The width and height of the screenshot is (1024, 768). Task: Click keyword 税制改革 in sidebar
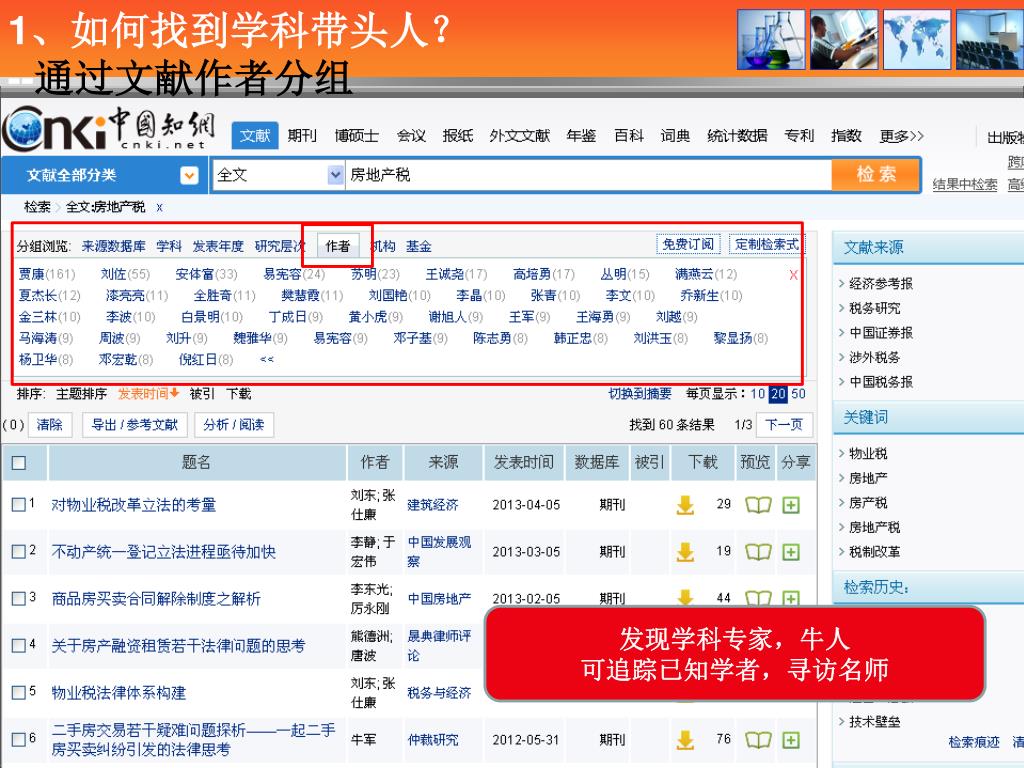click(874, 552)
